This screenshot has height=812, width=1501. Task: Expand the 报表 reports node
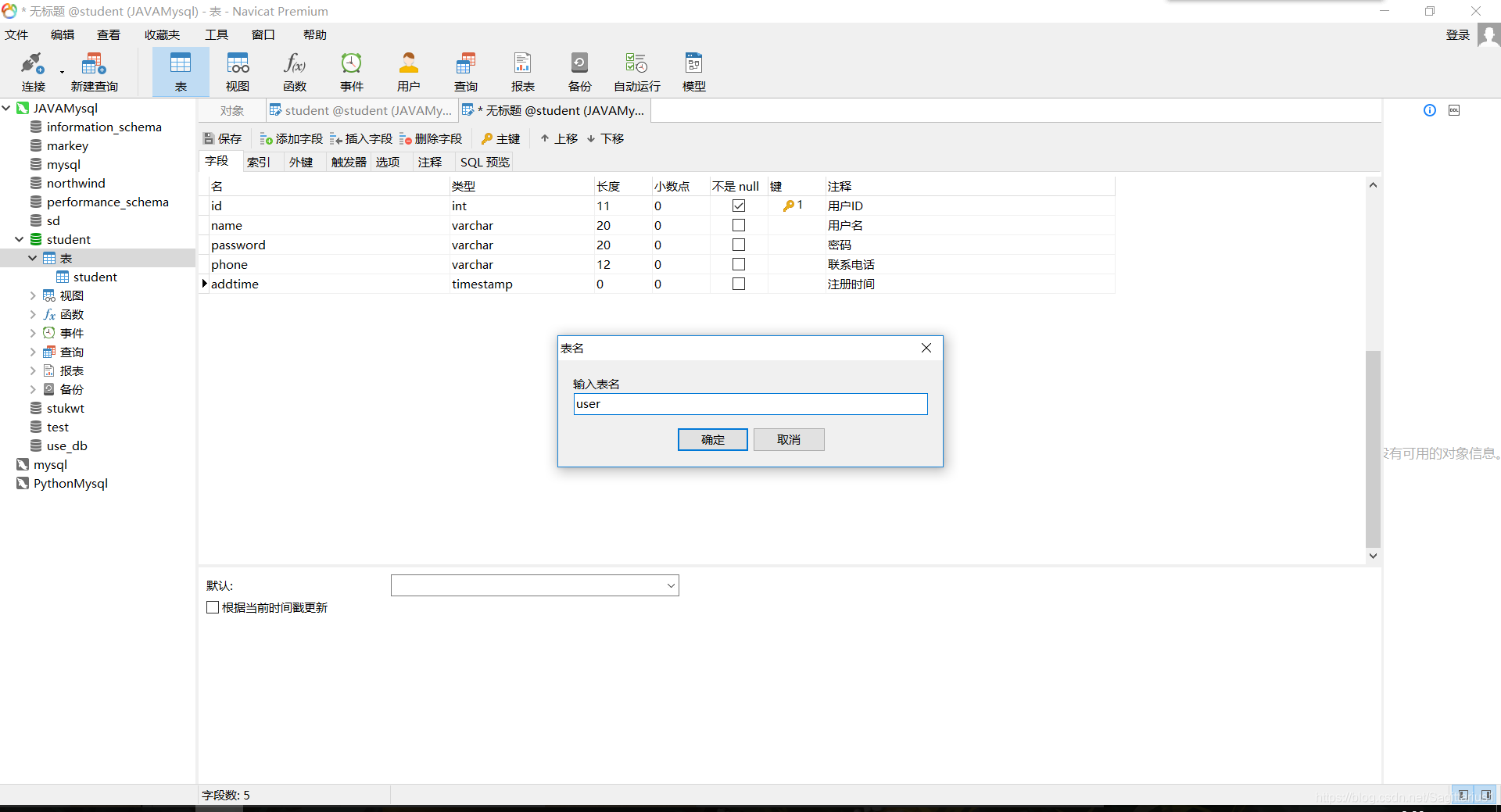(x=33, y=370)
